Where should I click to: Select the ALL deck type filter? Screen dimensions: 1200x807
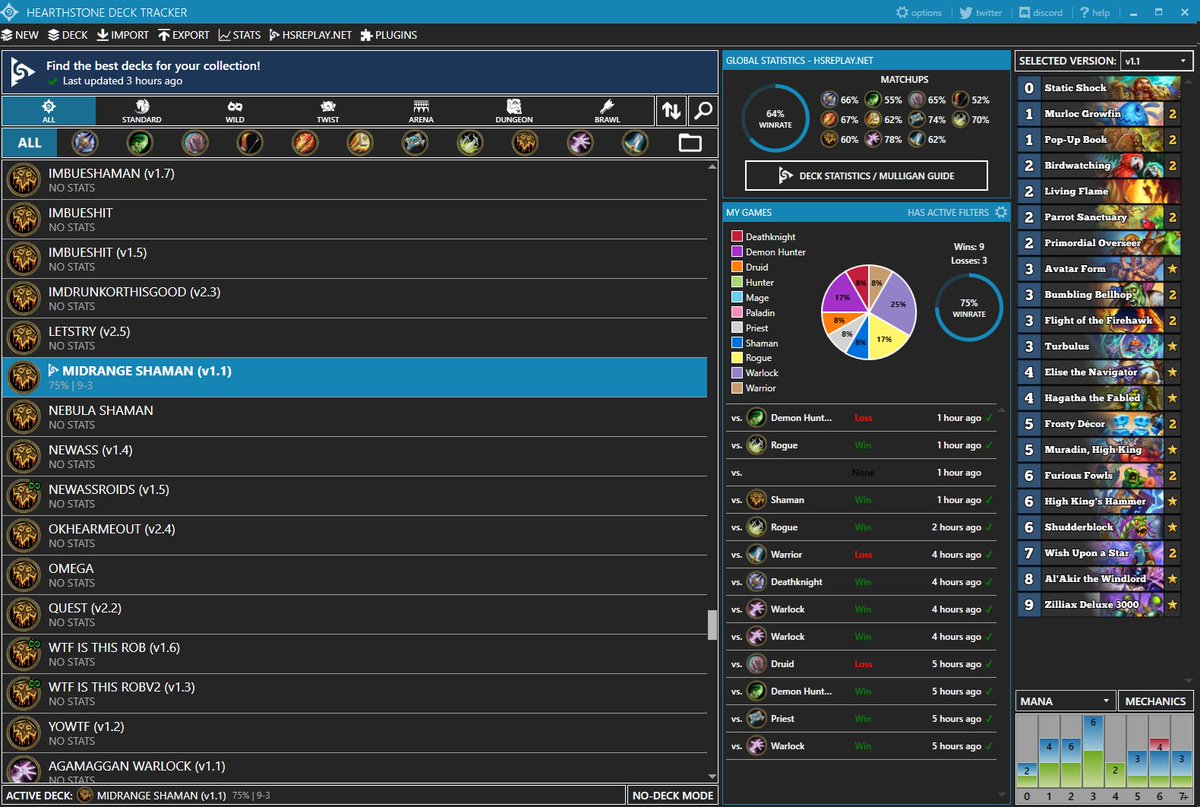click(x=49, y=111)
